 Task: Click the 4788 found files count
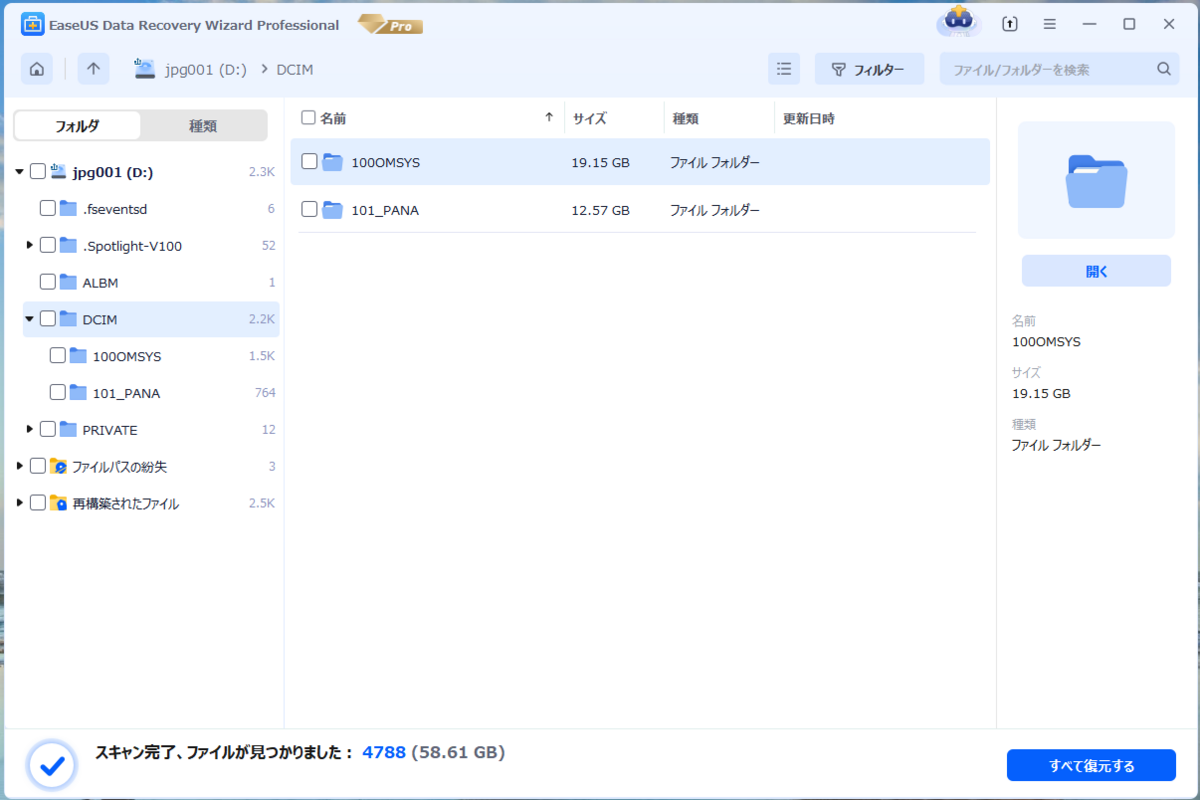point(384,752)
